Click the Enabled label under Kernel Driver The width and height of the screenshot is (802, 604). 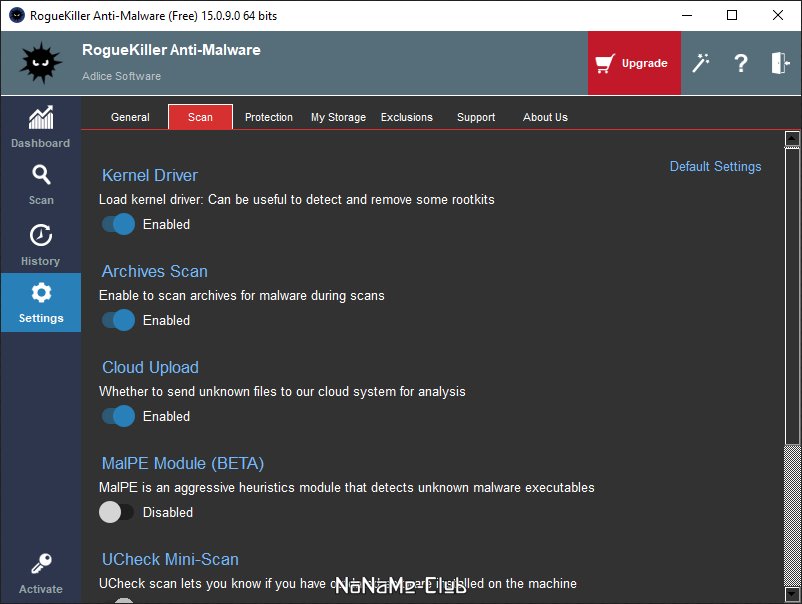tap(166, 225)
